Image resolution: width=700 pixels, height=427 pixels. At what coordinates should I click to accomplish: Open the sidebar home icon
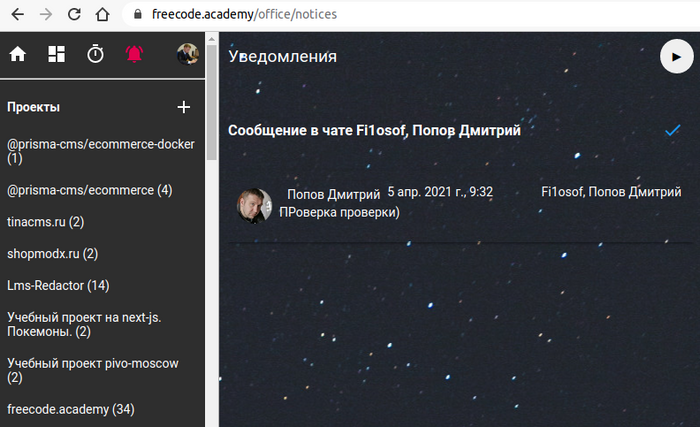18,54
